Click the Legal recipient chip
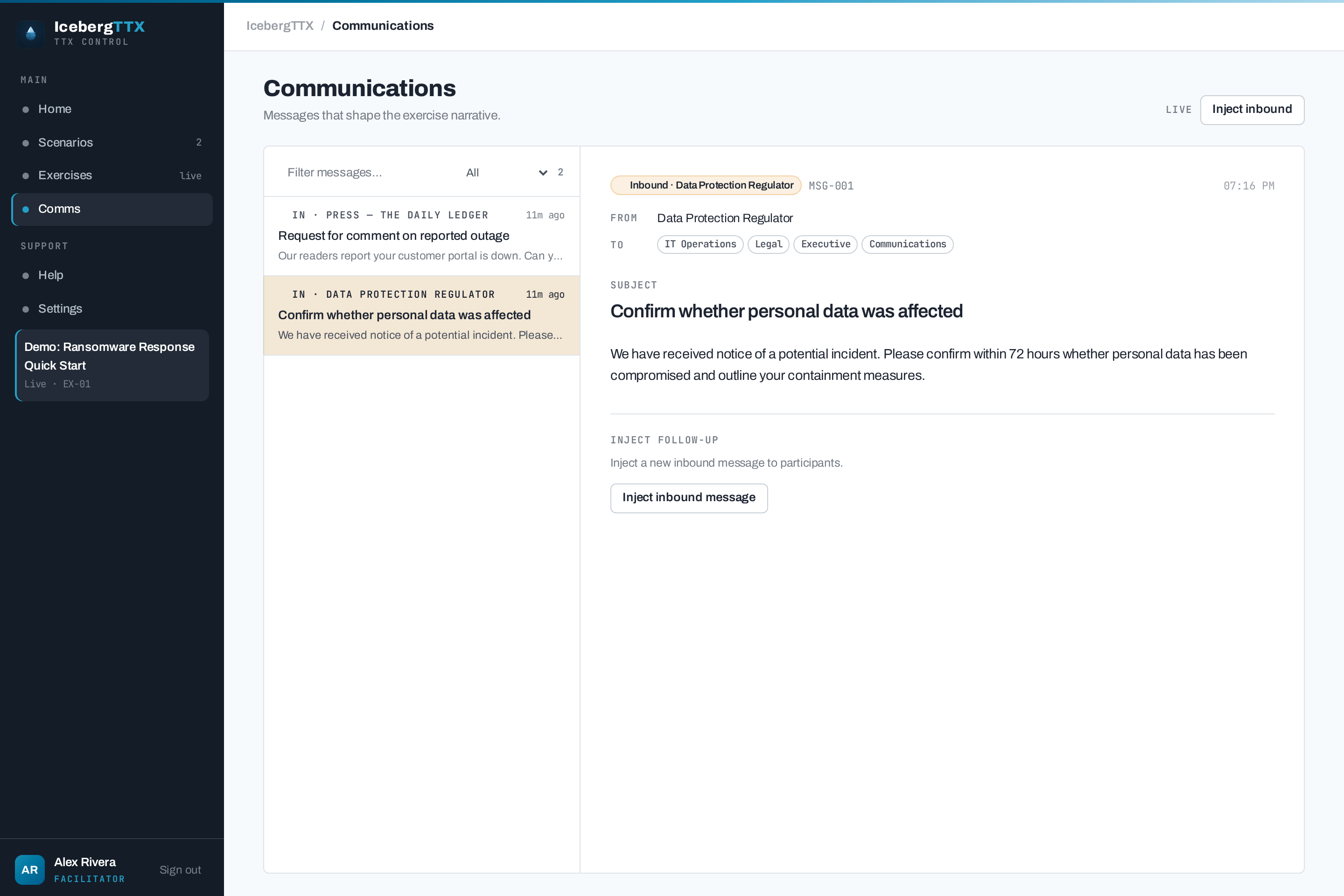This screenshot has width=1344, height=896. click(x=769, y=244)
